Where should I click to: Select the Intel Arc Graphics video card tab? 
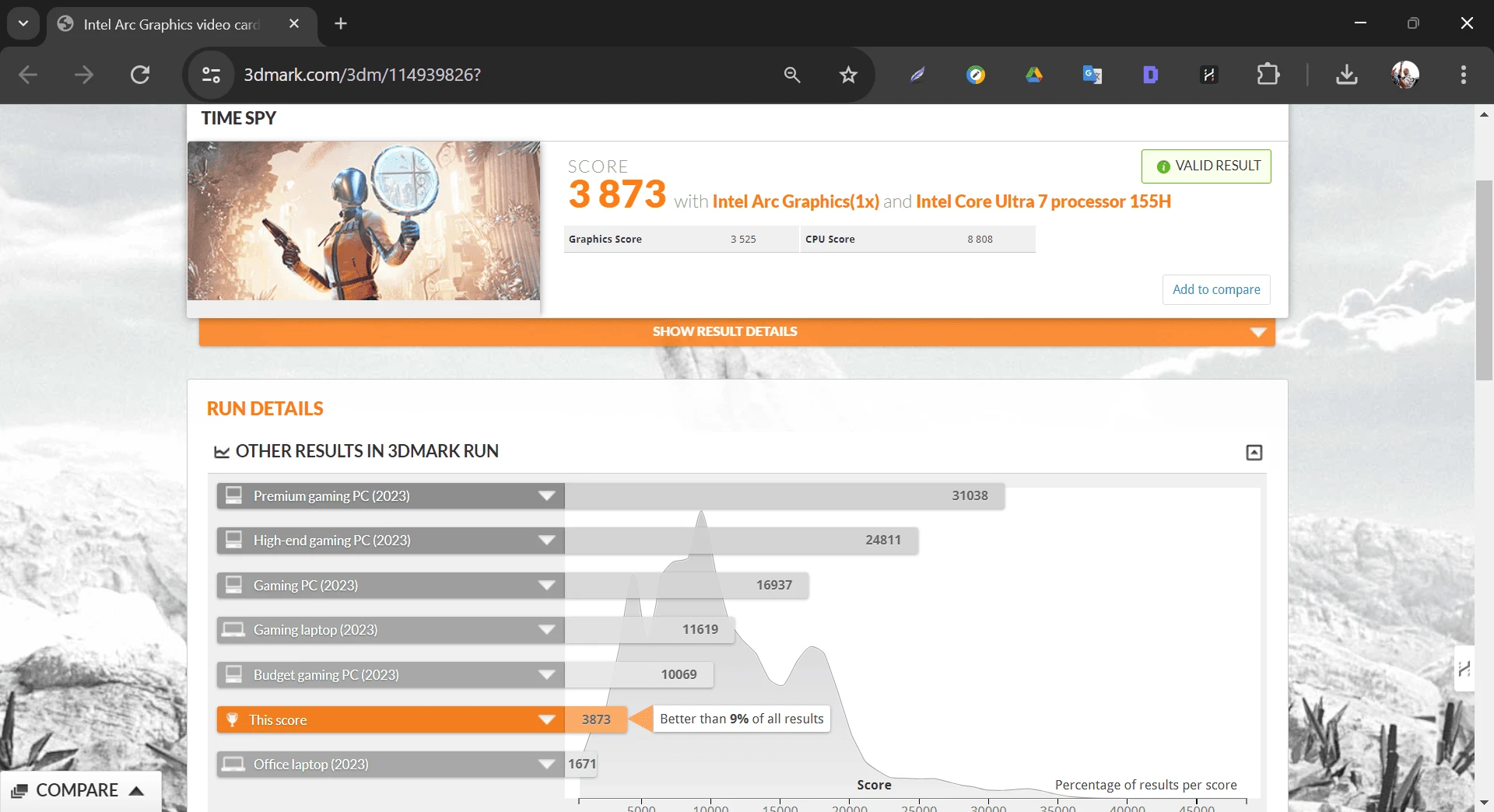171,24
